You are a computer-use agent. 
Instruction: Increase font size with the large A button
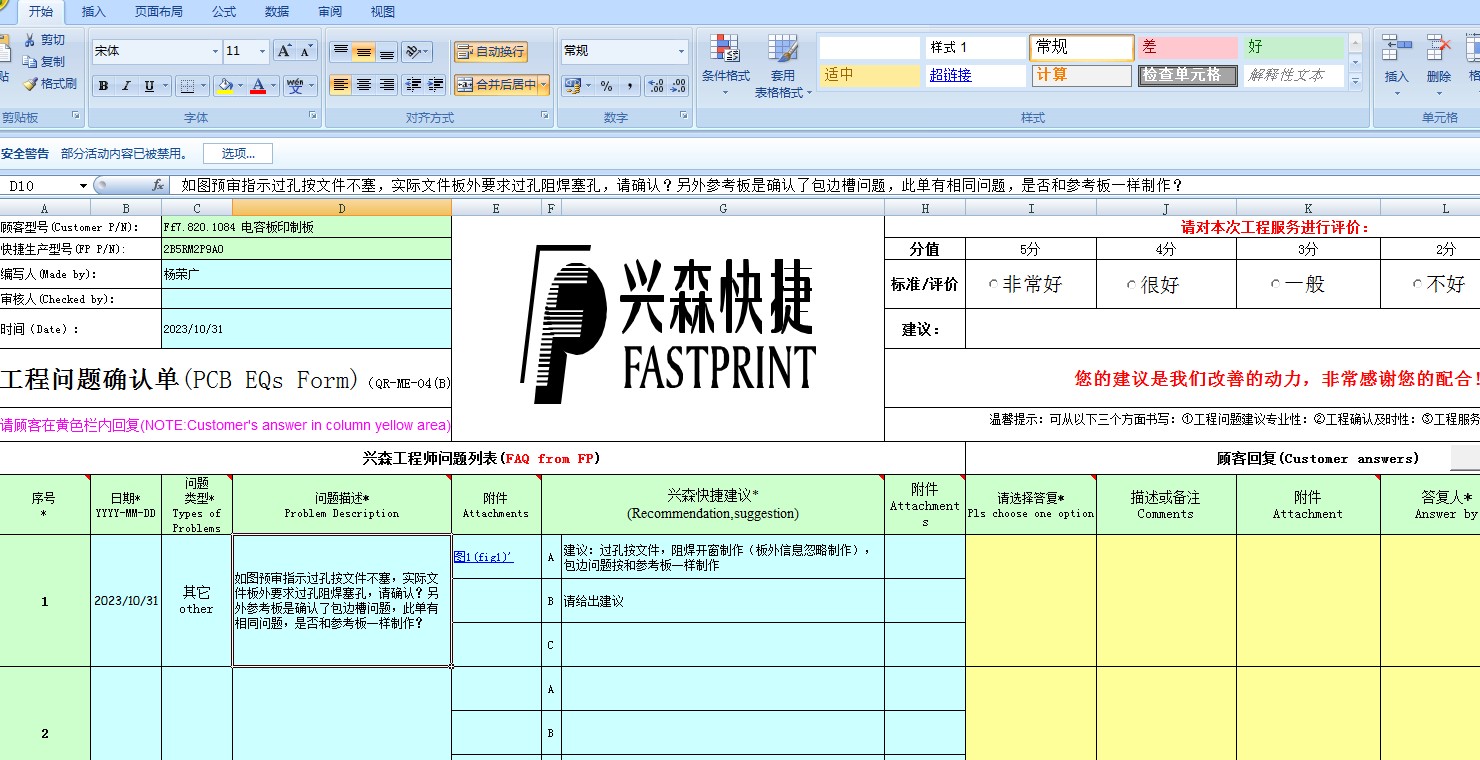(284, 51)
